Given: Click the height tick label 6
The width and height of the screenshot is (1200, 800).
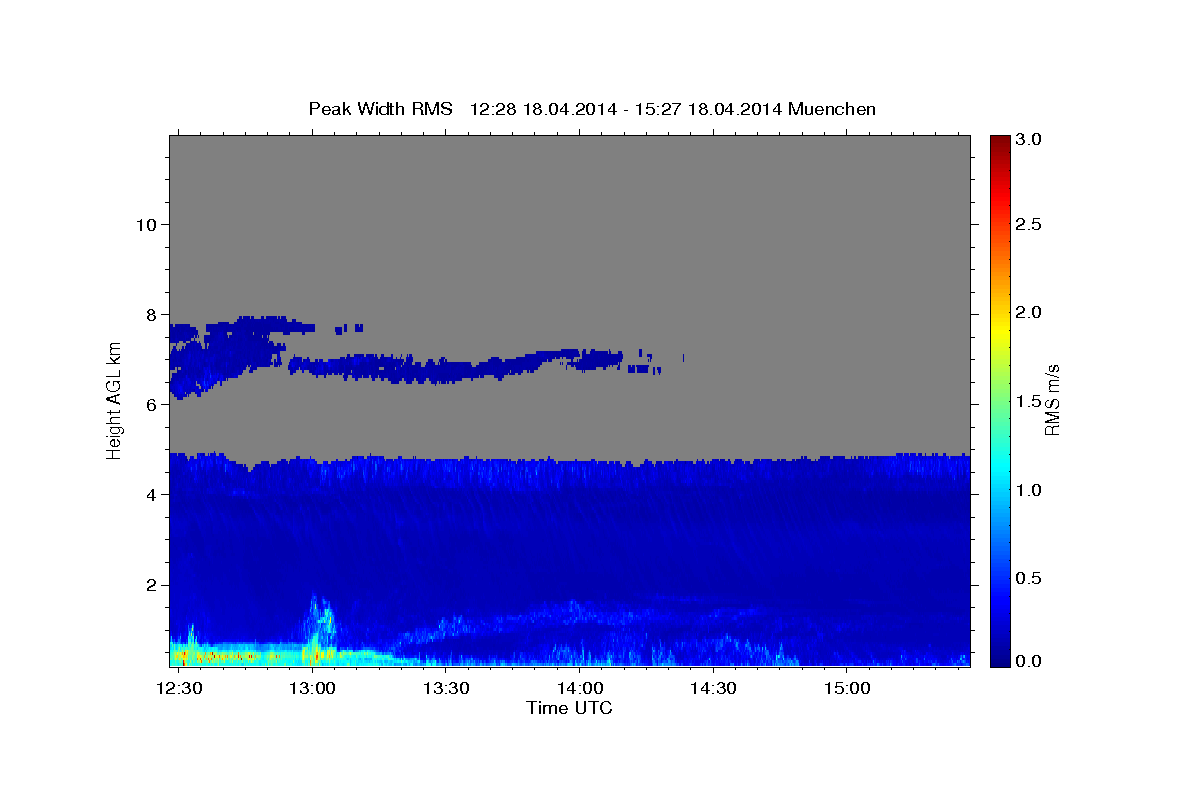Looking at the screenshot, I should click(151, 404).
